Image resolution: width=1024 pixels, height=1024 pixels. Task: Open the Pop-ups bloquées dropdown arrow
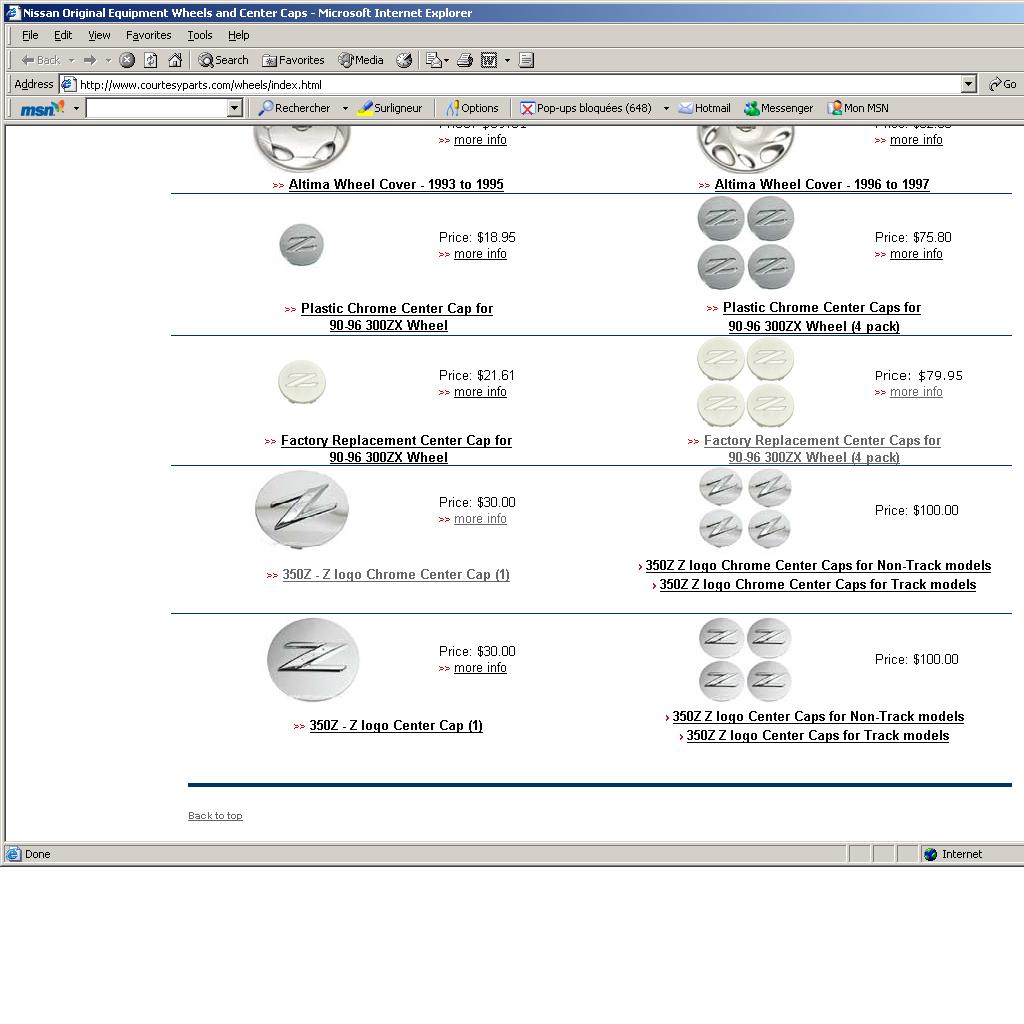666,108
